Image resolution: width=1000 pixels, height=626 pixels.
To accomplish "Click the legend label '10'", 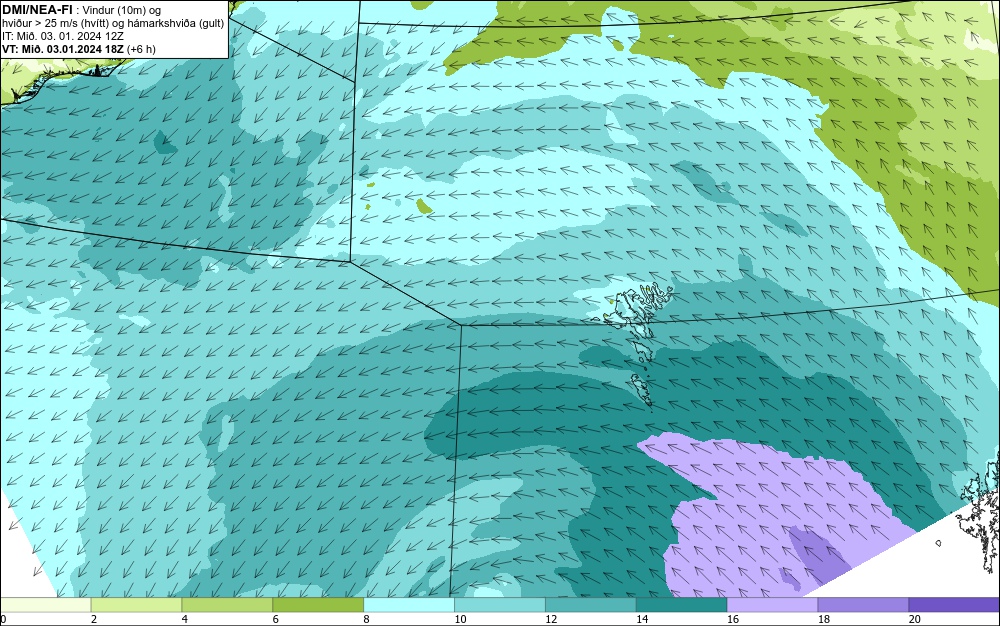I will (460, 619).
